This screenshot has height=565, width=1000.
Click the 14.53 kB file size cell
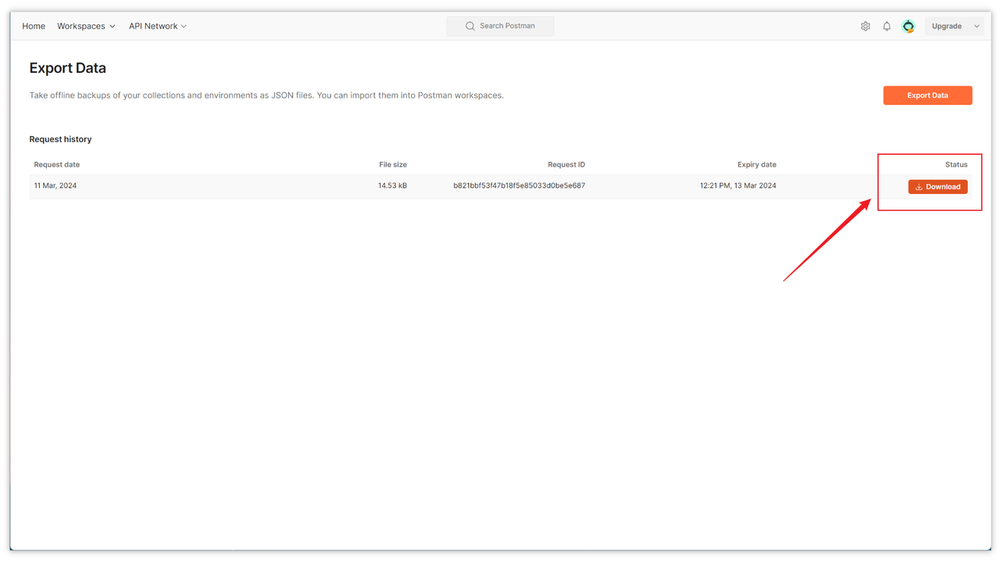point(392,186)
